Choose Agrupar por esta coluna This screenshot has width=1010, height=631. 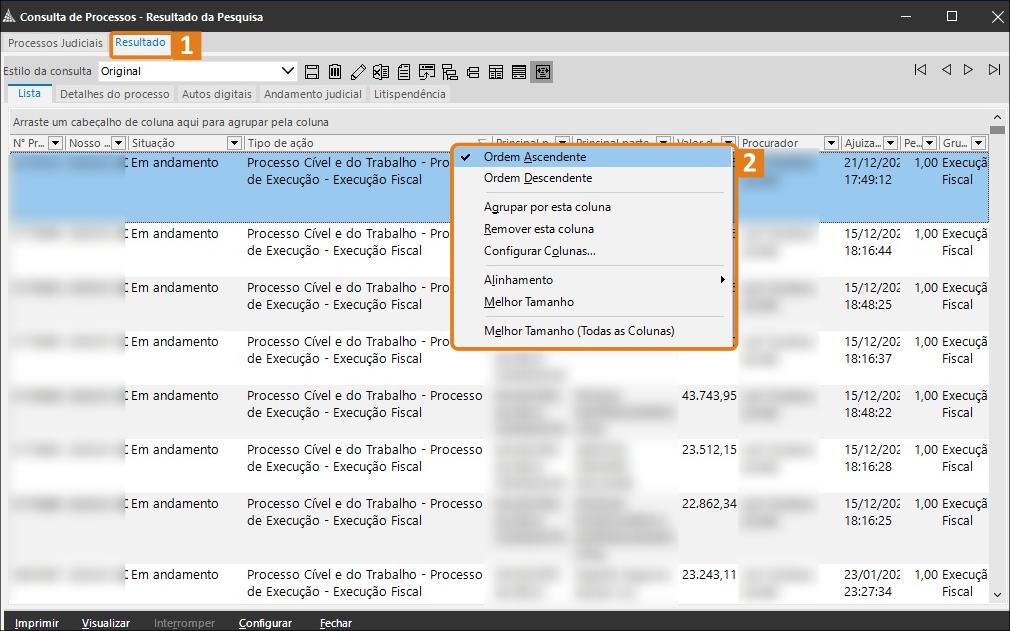pyautogui.click(x=593, y=207)
